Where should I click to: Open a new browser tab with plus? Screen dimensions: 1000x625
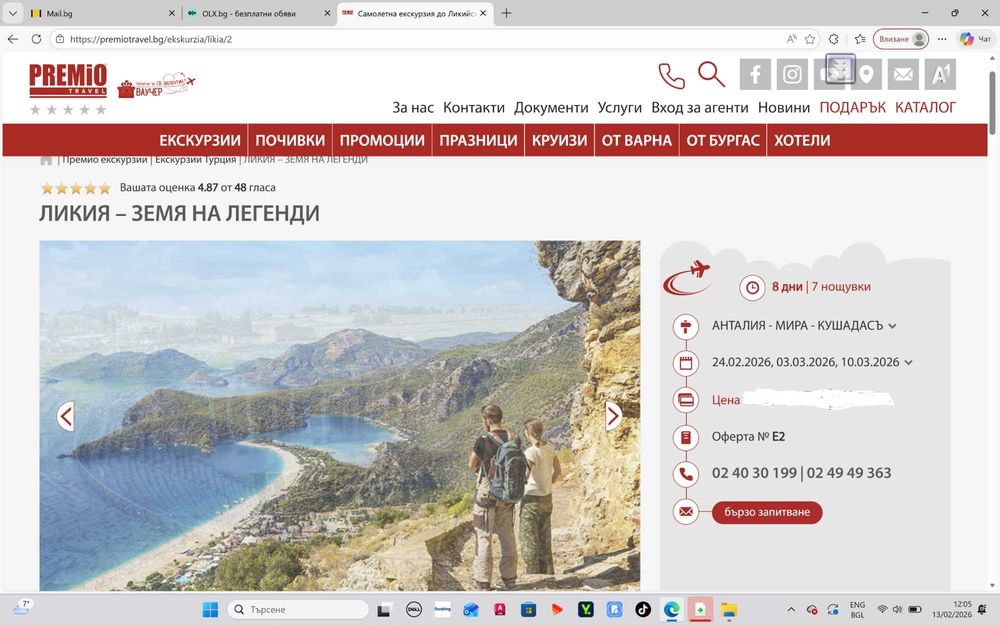click(506, 13)
